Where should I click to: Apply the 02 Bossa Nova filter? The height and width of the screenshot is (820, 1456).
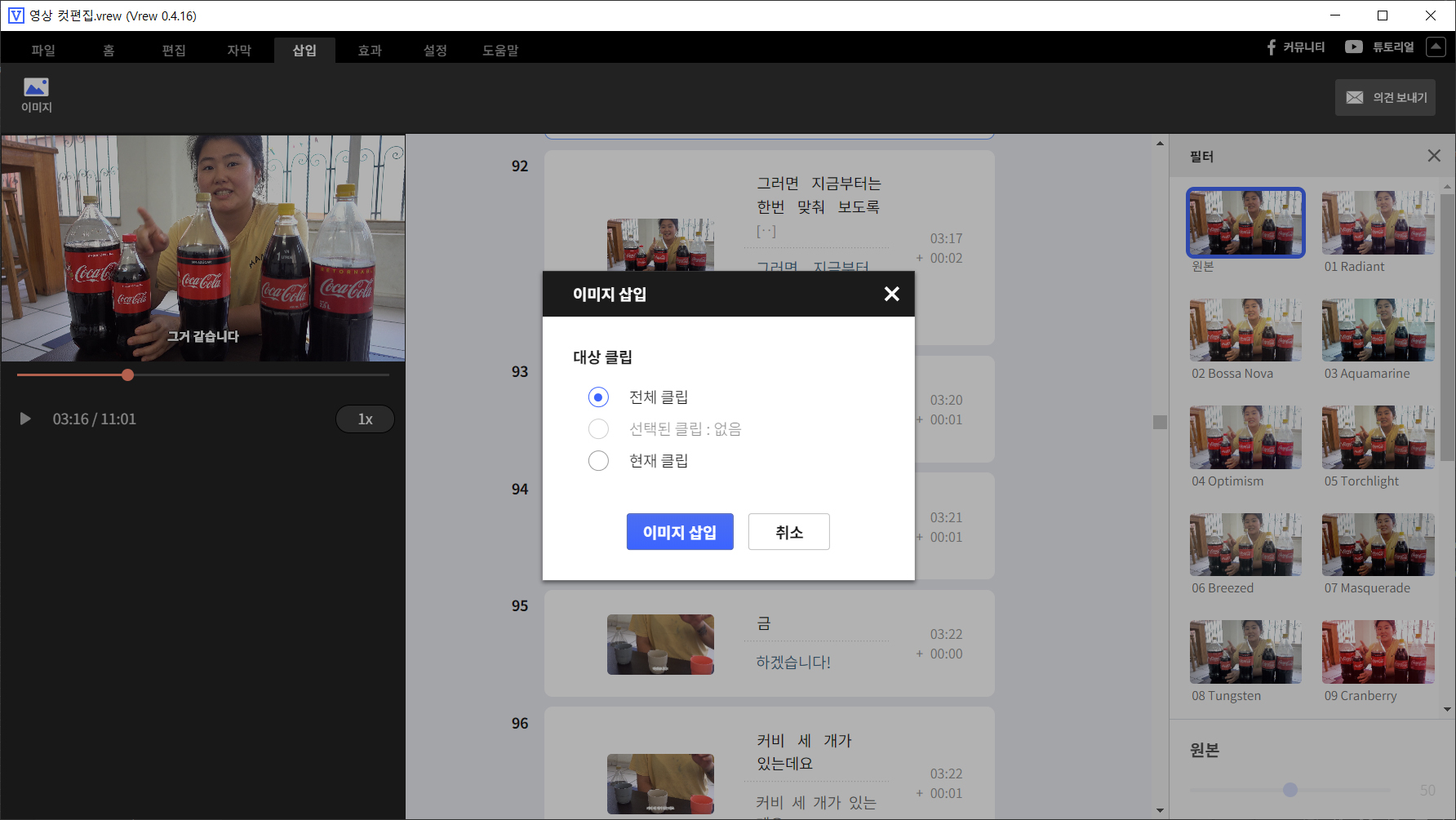[x=1245, y=330]
